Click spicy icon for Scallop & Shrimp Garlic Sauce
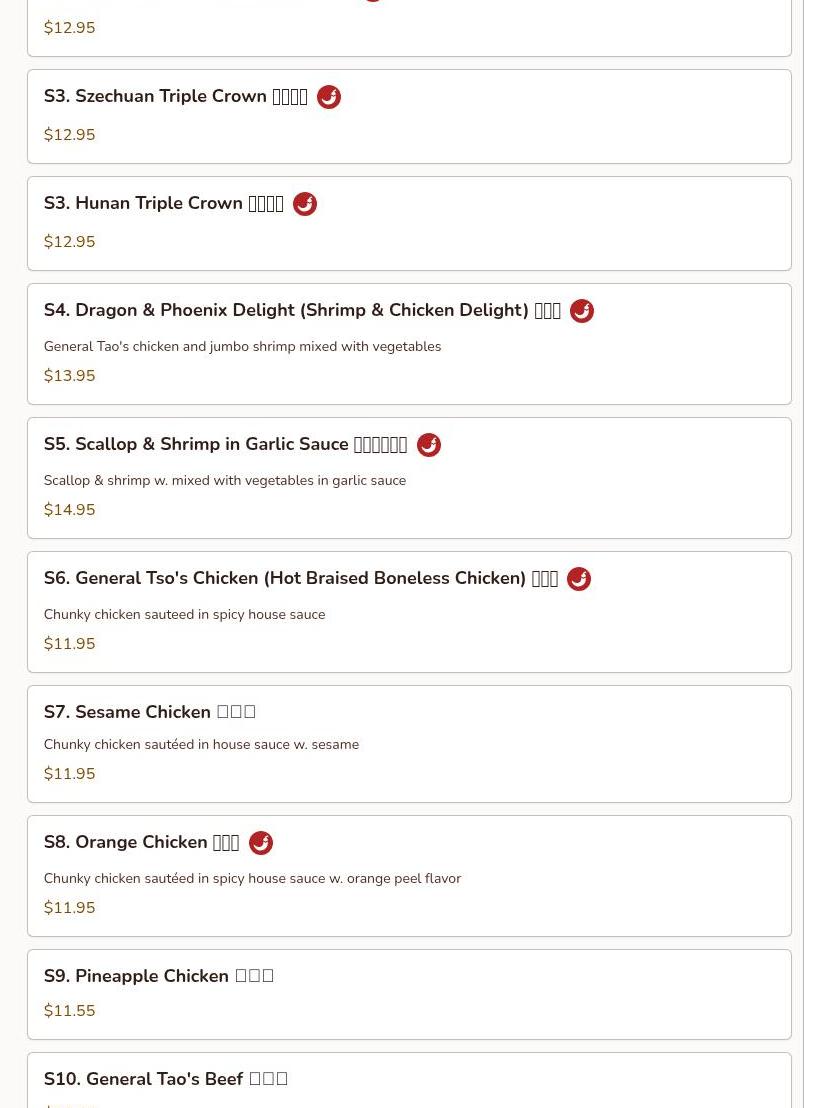 click(x=429, y=445)
